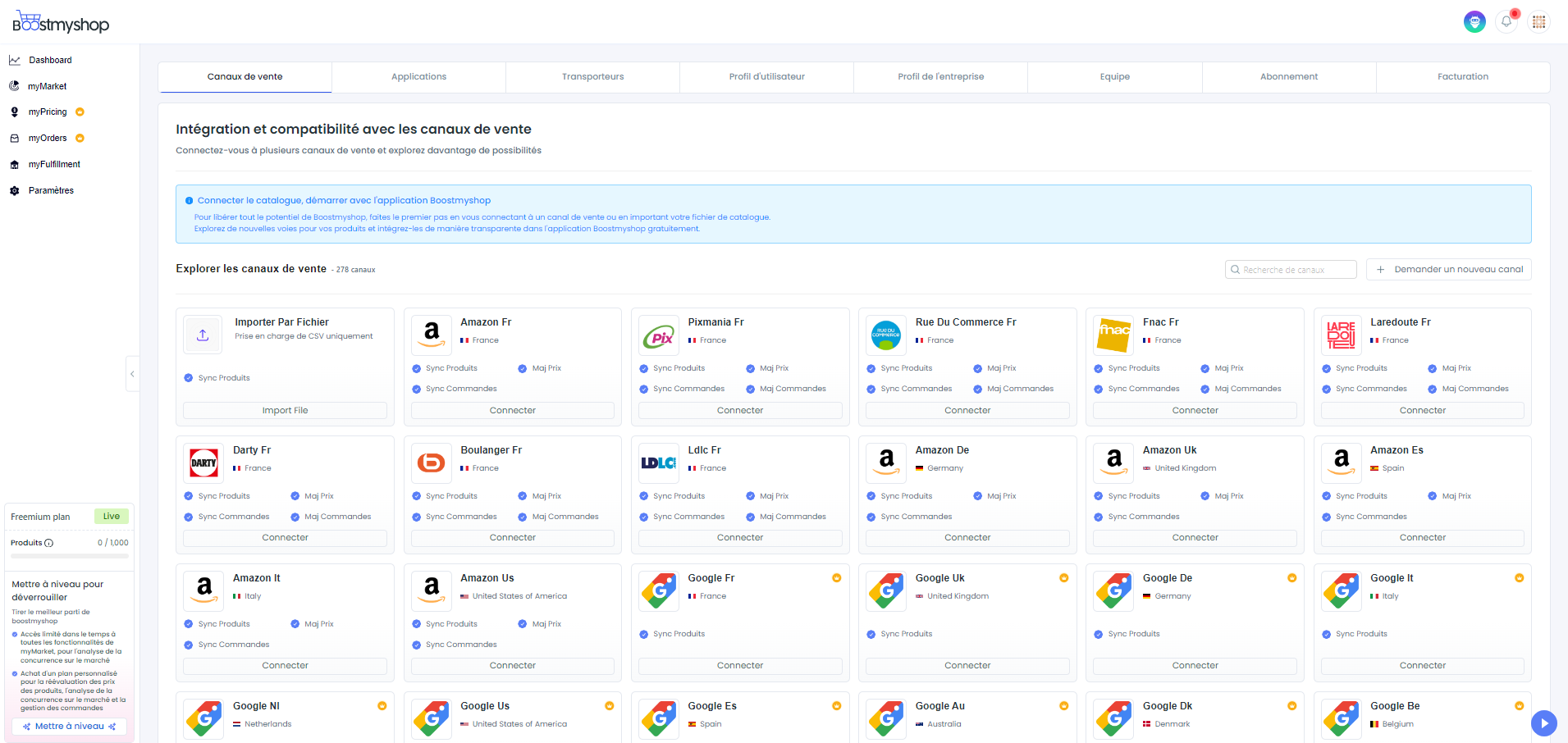The width and height of the screenshot is (1568, 743).
Task: Open the Abonnement tab
Action: click(1289, 77)
